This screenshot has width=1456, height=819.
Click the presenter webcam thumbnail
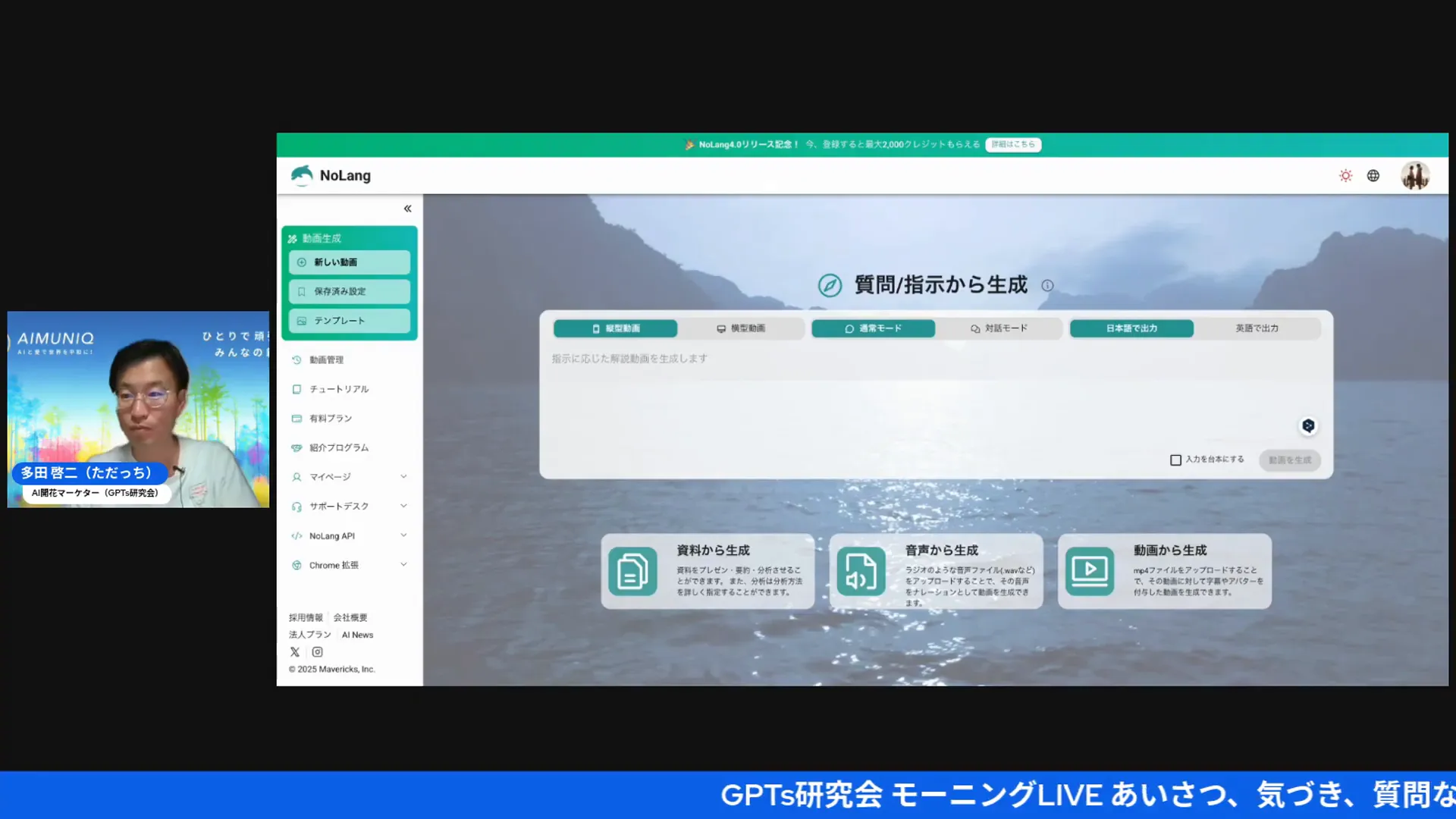(138, 409)
